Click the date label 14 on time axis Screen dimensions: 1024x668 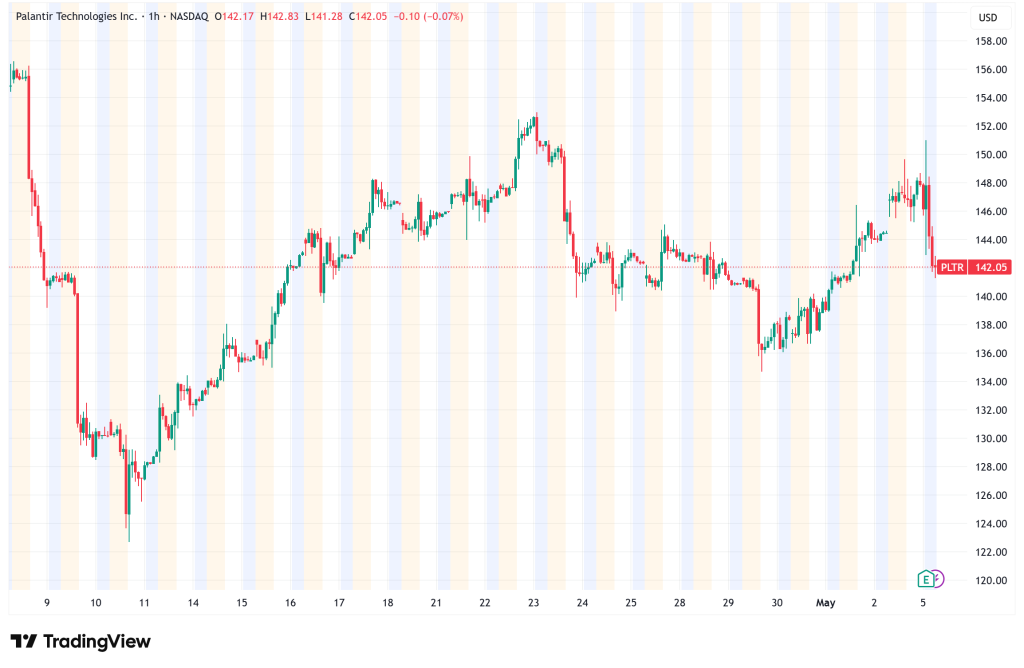[x=193, y=603]
